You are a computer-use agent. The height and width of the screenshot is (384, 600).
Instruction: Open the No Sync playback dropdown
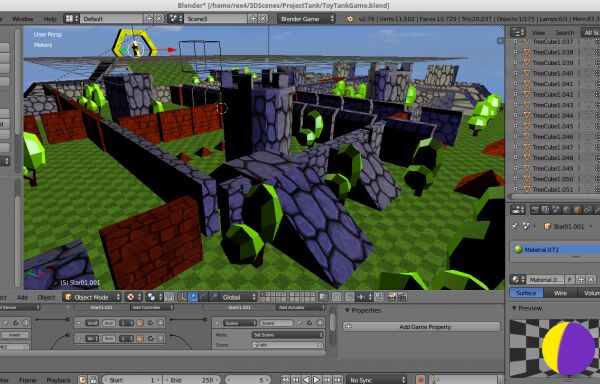[377, 380]
